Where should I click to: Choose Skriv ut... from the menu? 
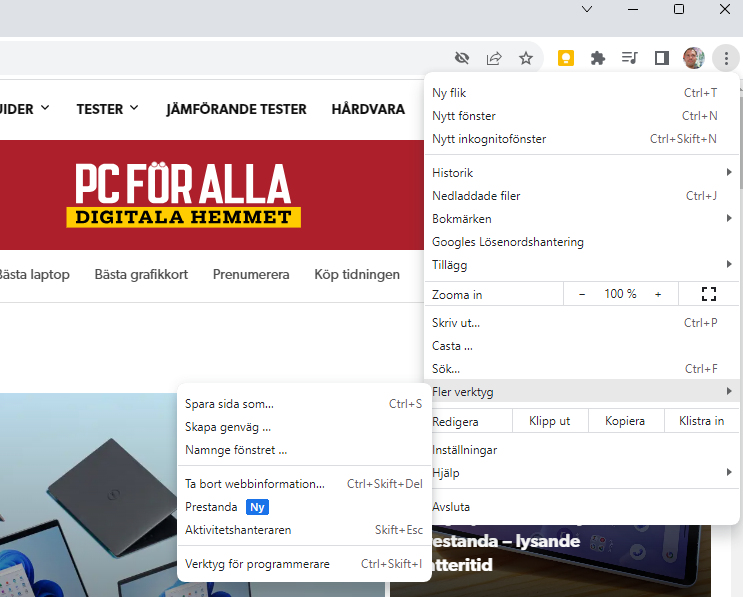click(x=581, y=323)
